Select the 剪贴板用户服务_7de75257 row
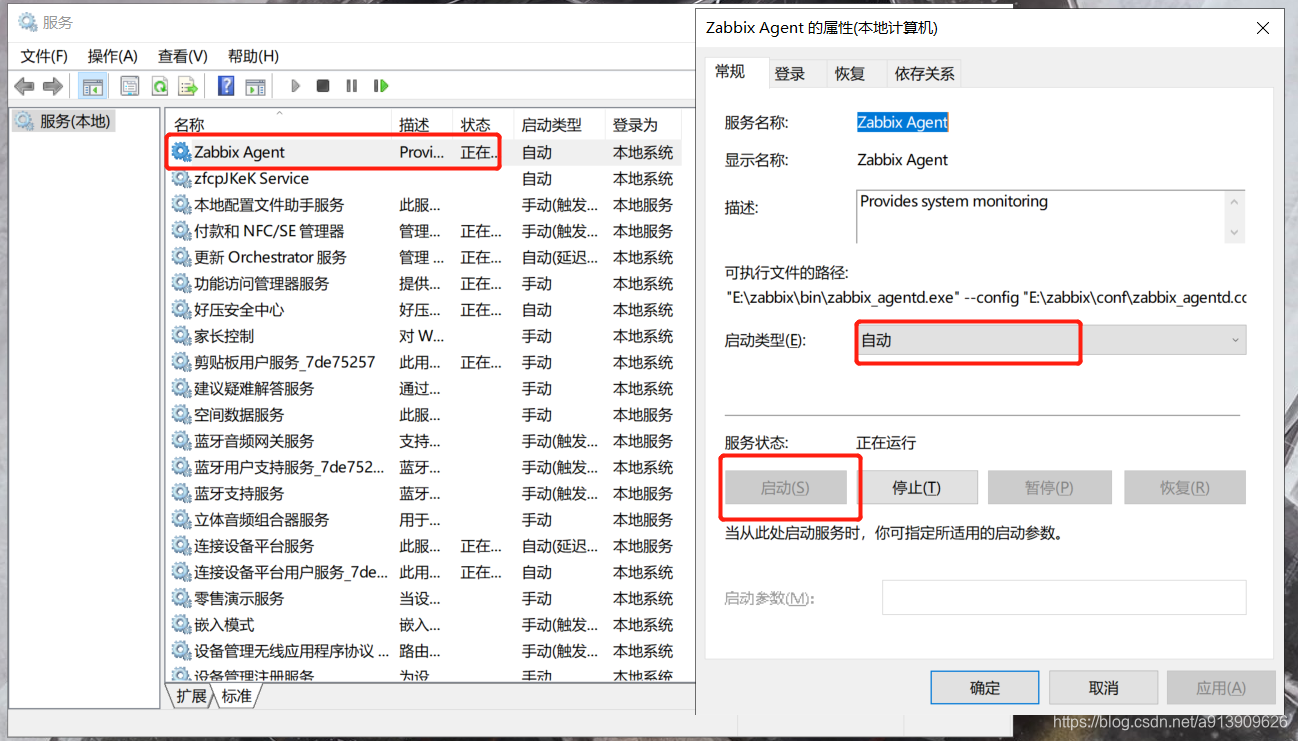This screenshot has width=1298, height=741. (424, 362)
